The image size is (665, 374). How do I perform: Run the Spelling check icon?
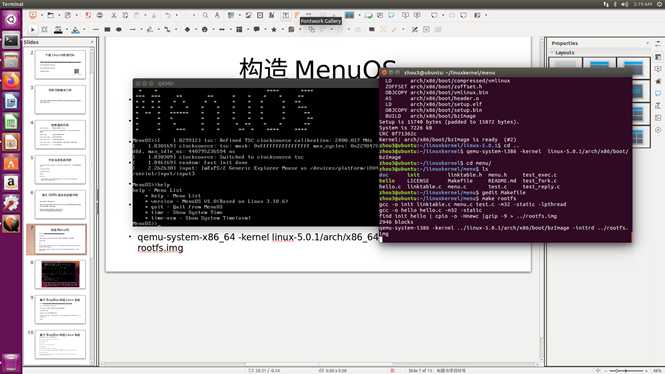click(217, 15)
